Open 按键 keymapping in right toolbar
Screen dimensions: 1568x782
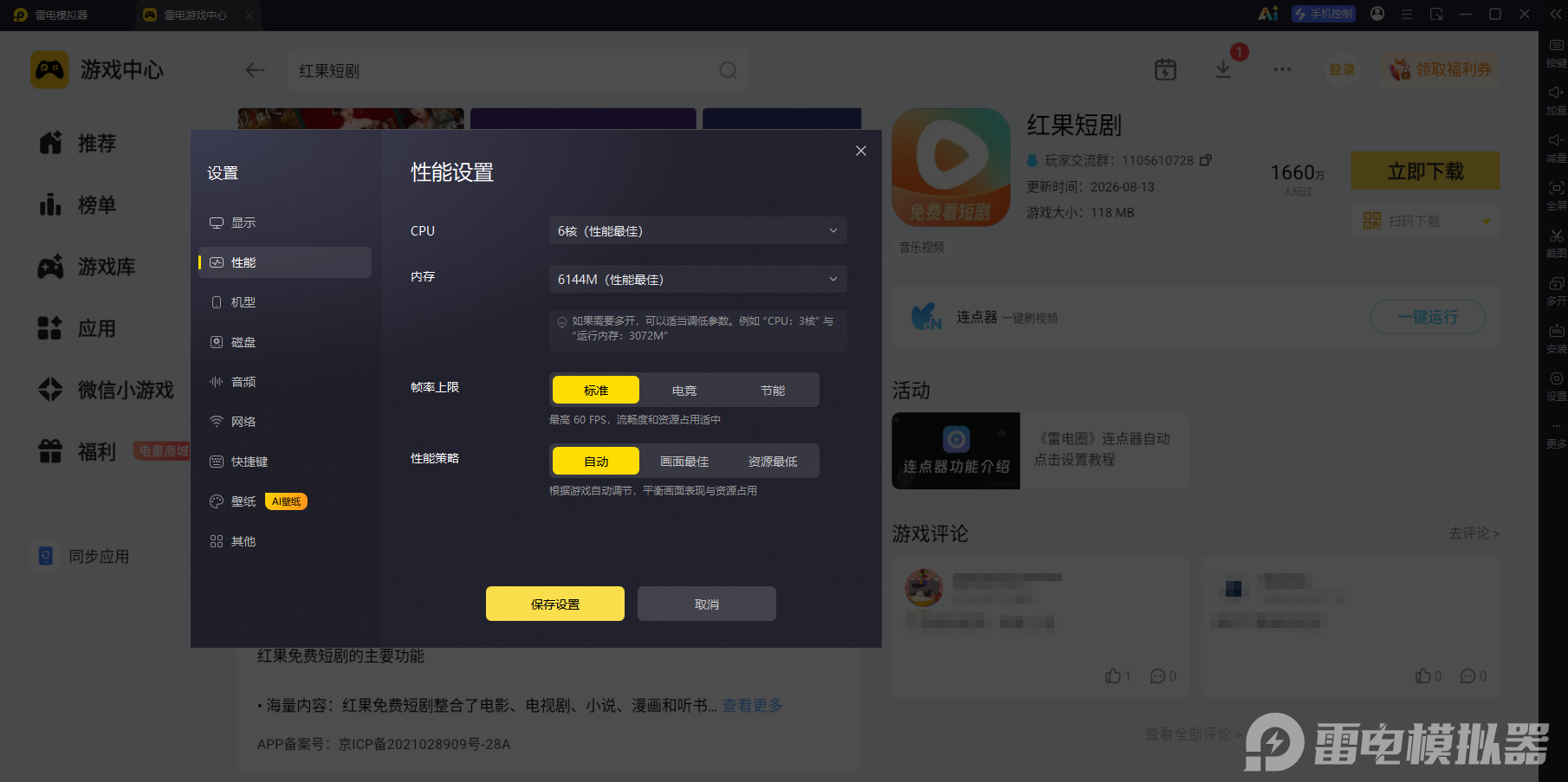coord(1556,53)
